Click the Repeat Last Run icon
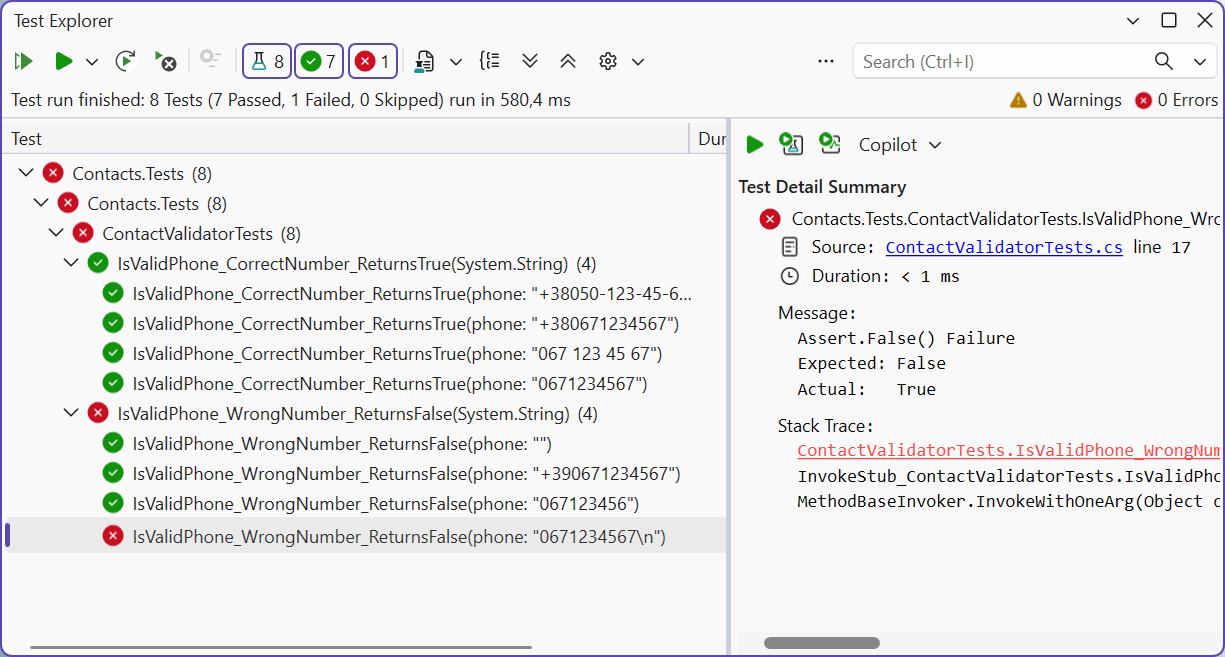 pos(125,62)
